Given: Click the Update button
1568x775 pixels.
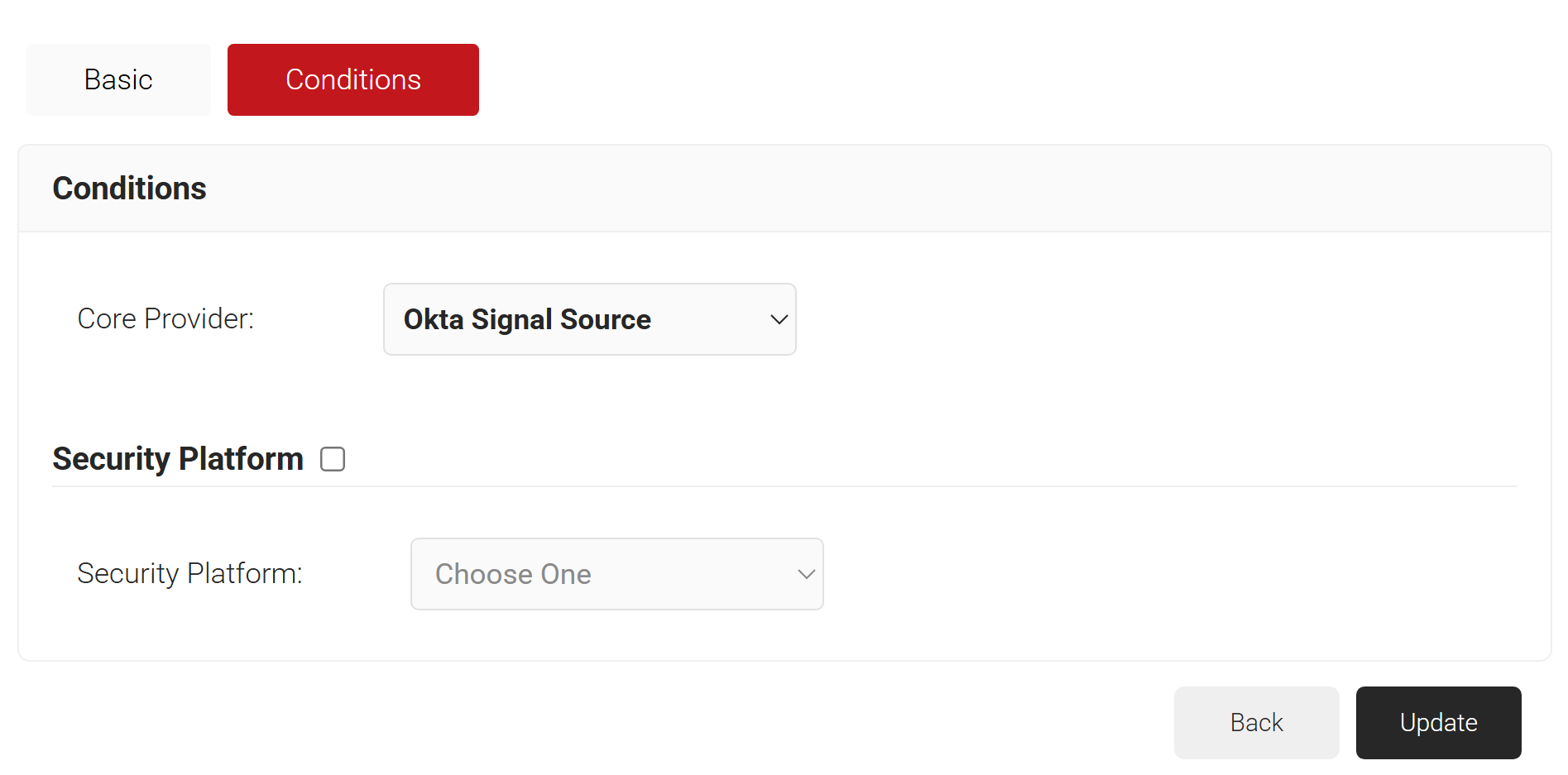Looking at the screenshot, I should point(1439,723).
